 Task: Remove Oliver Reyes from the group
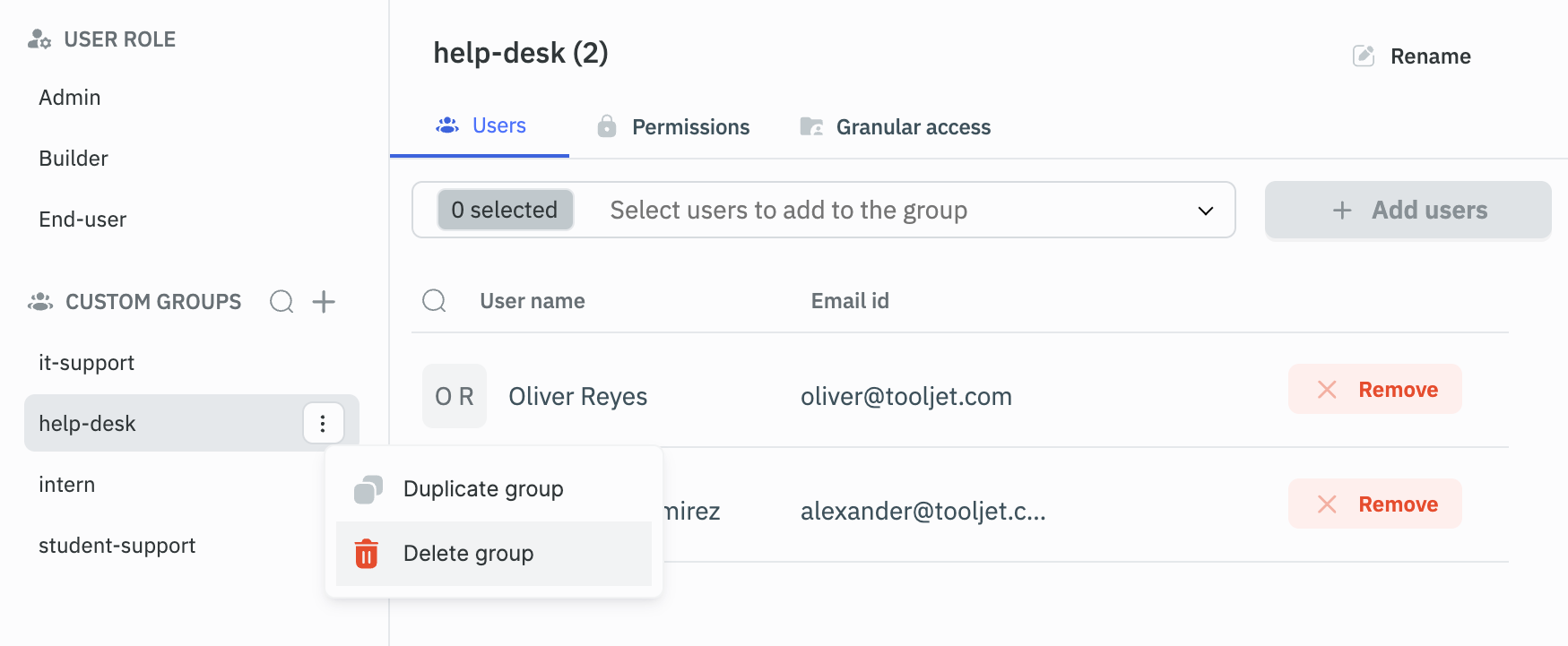[x=1374, y=390]
